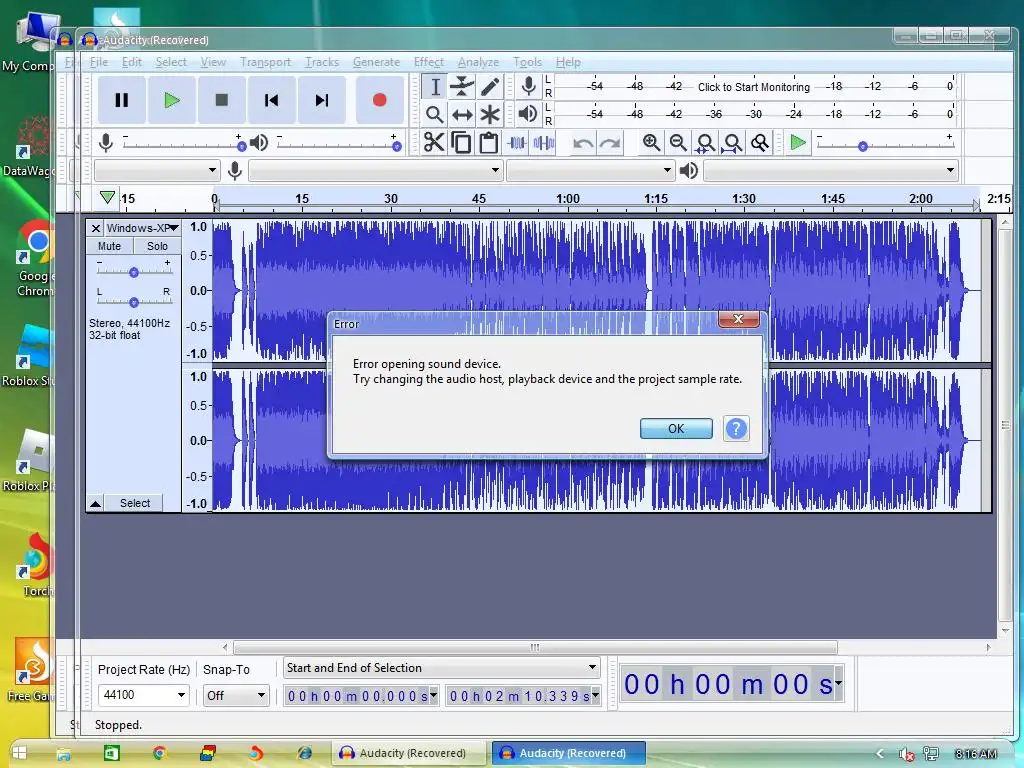Click the Play-at-speed green button

pos(797,142)
